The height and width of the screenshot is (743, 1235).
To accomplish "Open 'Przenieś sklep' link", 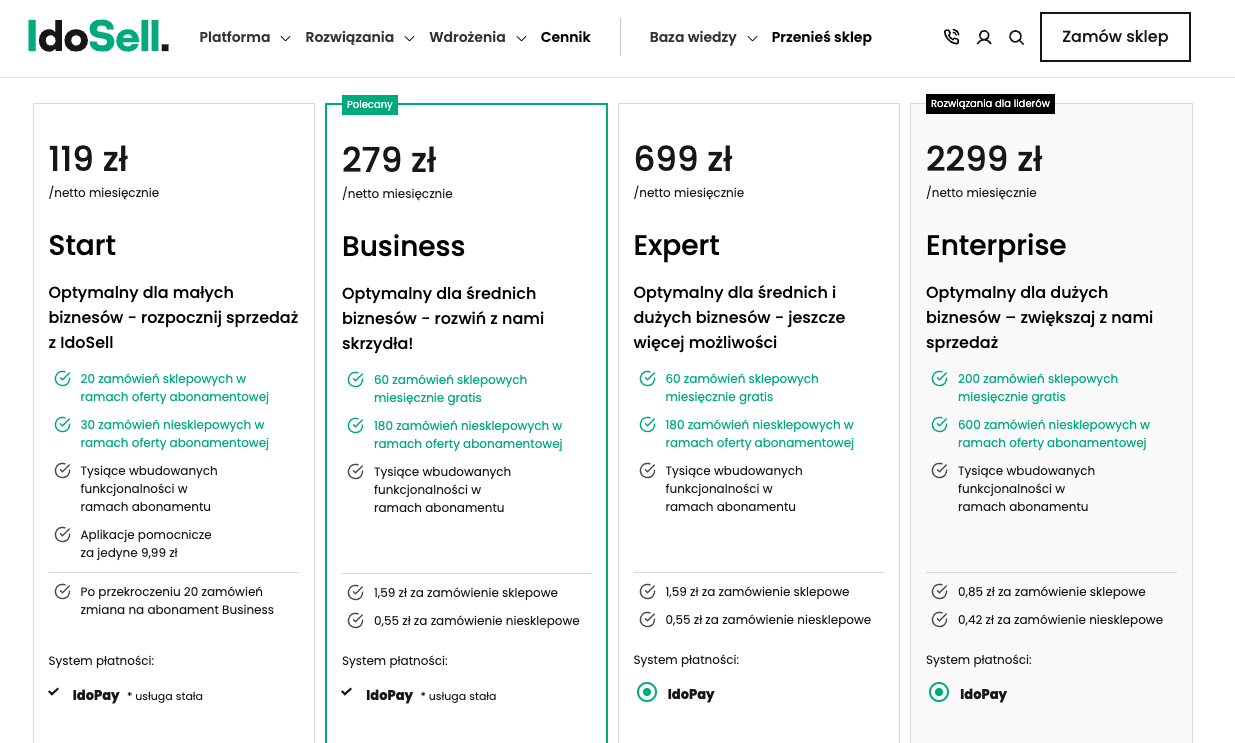I will pyautogui.click(x=822, y=36).
